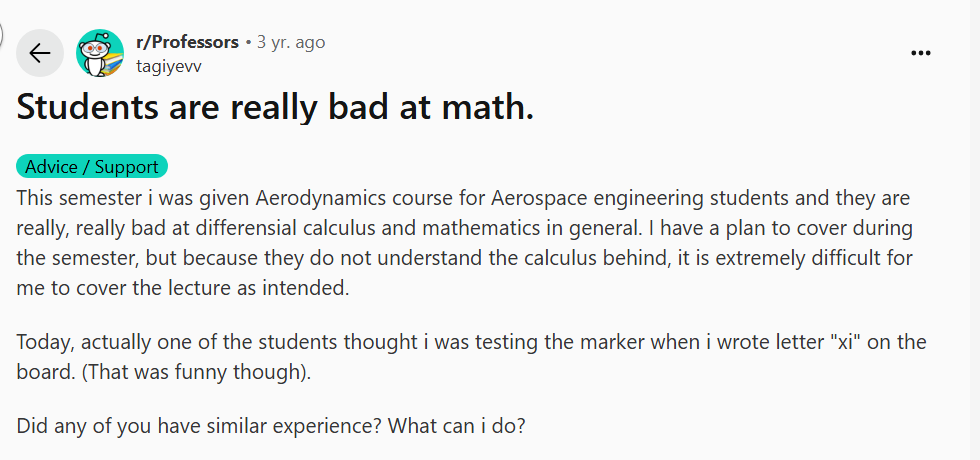Click the vertical scrollbar strip on the right edge
Image resolution: width=980 pixels, height=460 pixels.
pos(975,230)
